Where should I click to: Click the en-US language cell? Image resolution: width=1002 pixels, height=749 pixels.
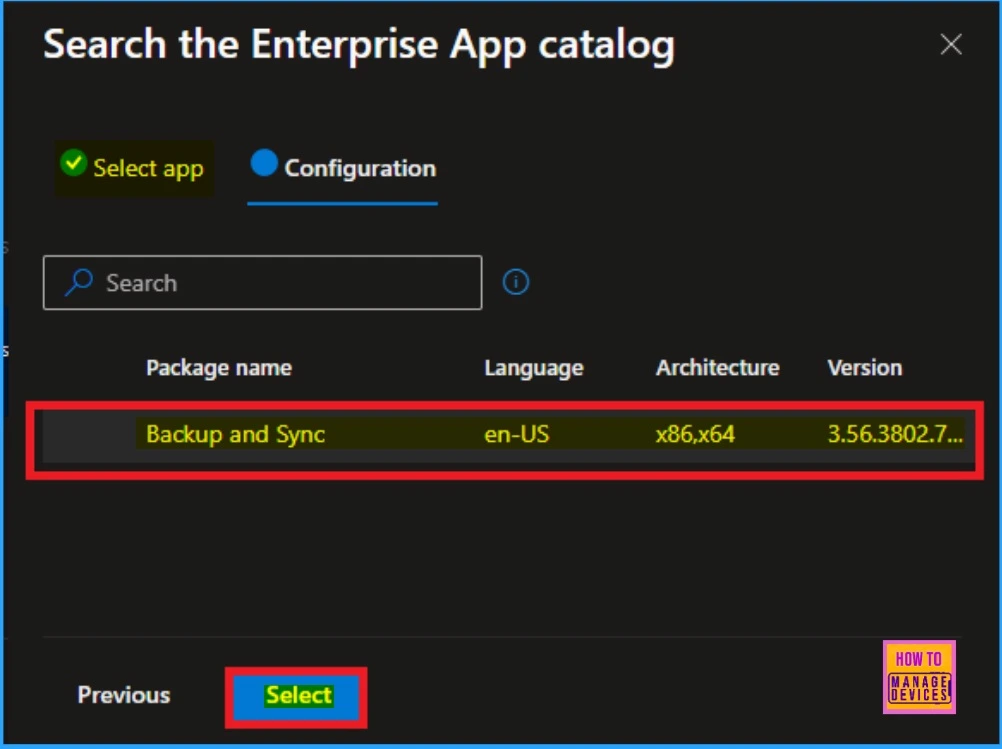pos(516,435)
